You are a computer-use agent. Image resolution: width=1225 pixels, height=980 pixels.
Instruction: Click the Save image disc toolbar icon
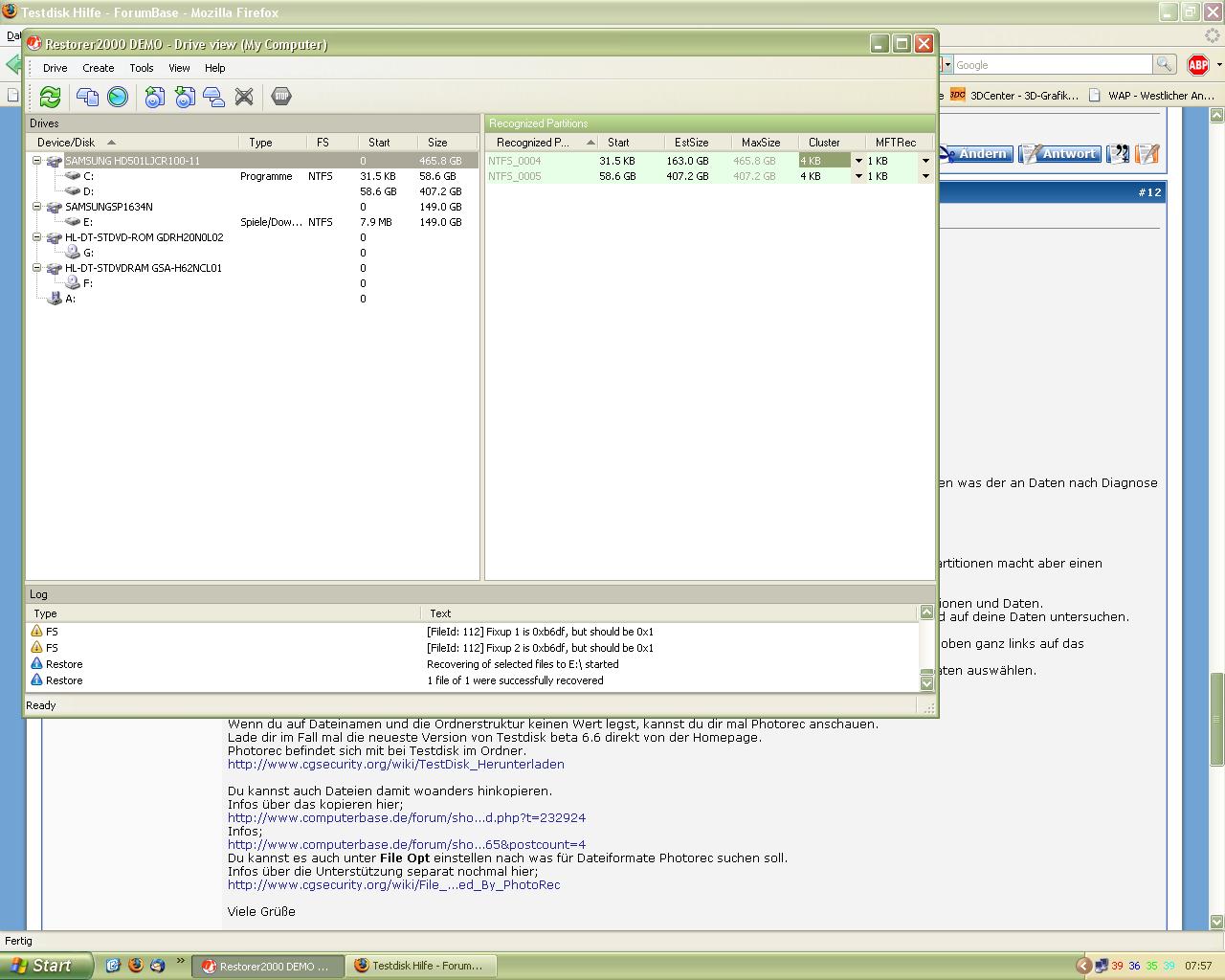tap(185, 96)
